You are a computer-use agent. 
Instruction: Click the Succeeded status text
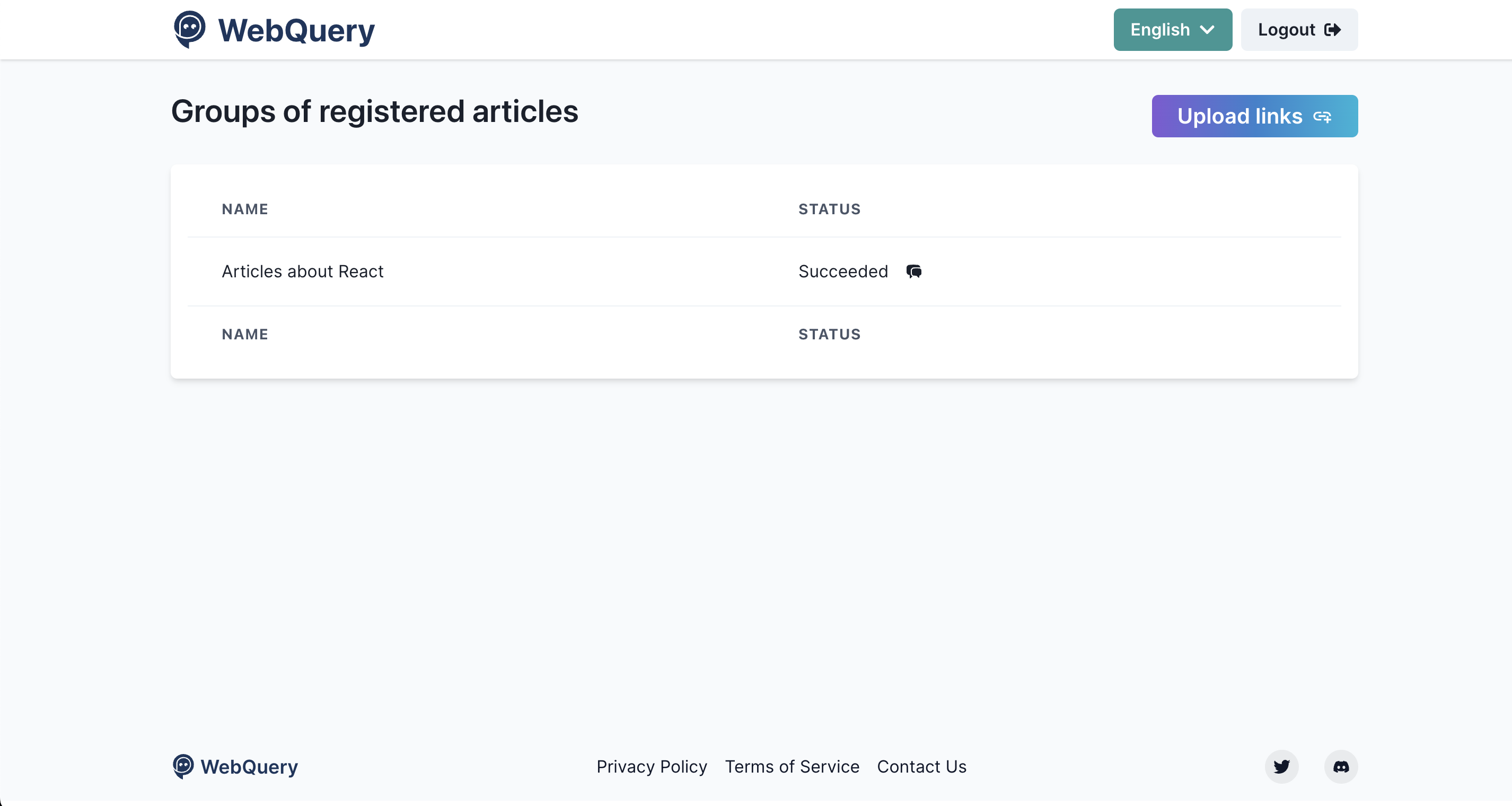tap(842, 271)
